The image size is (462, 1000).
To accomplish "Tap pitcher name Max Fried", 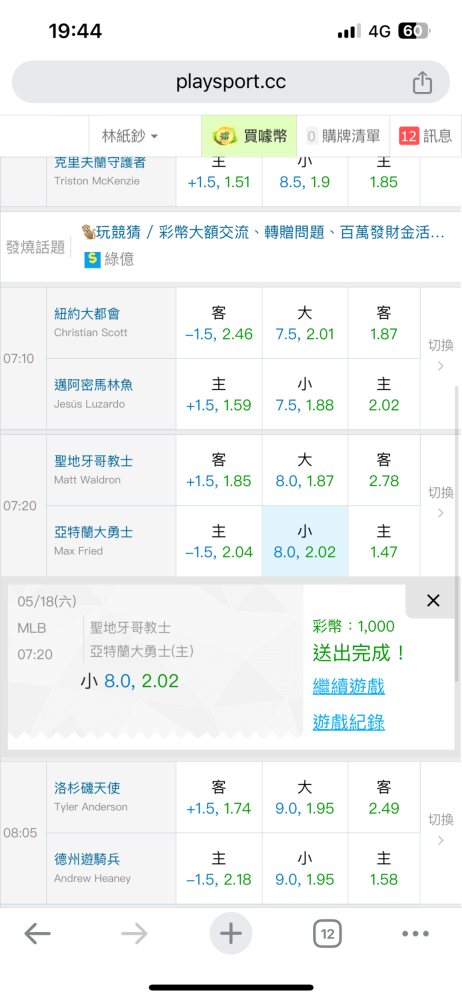I will [x=78, y=551].
